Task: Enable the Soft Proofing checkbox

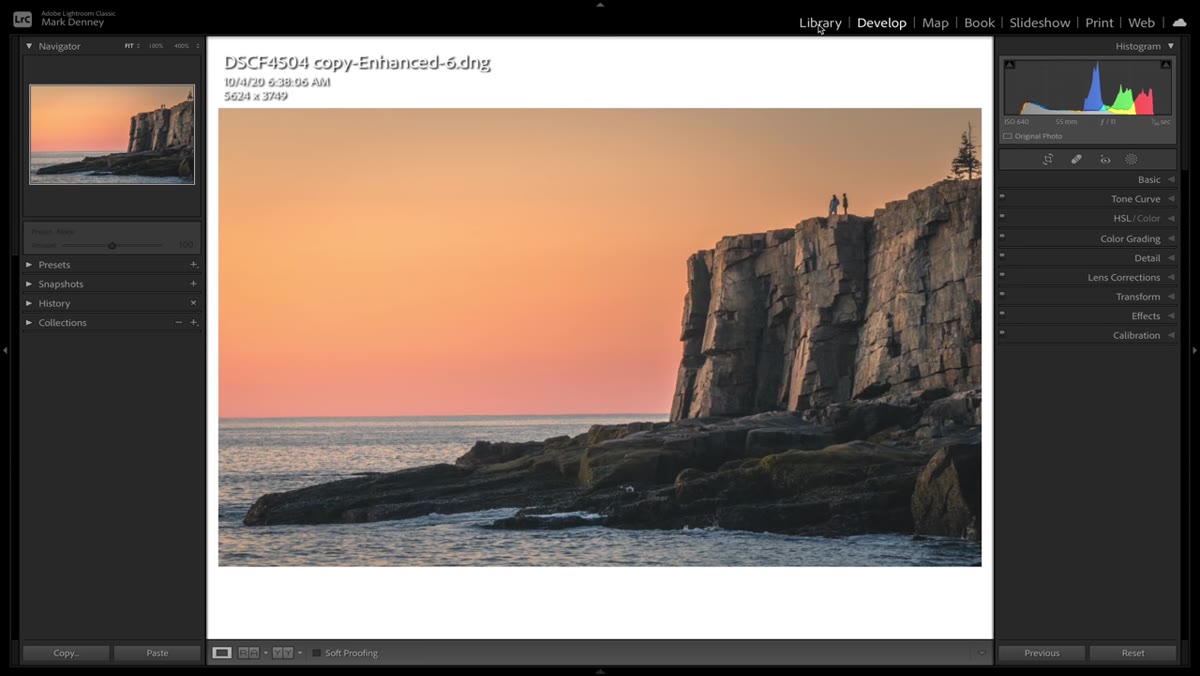Action: (316, 653)
